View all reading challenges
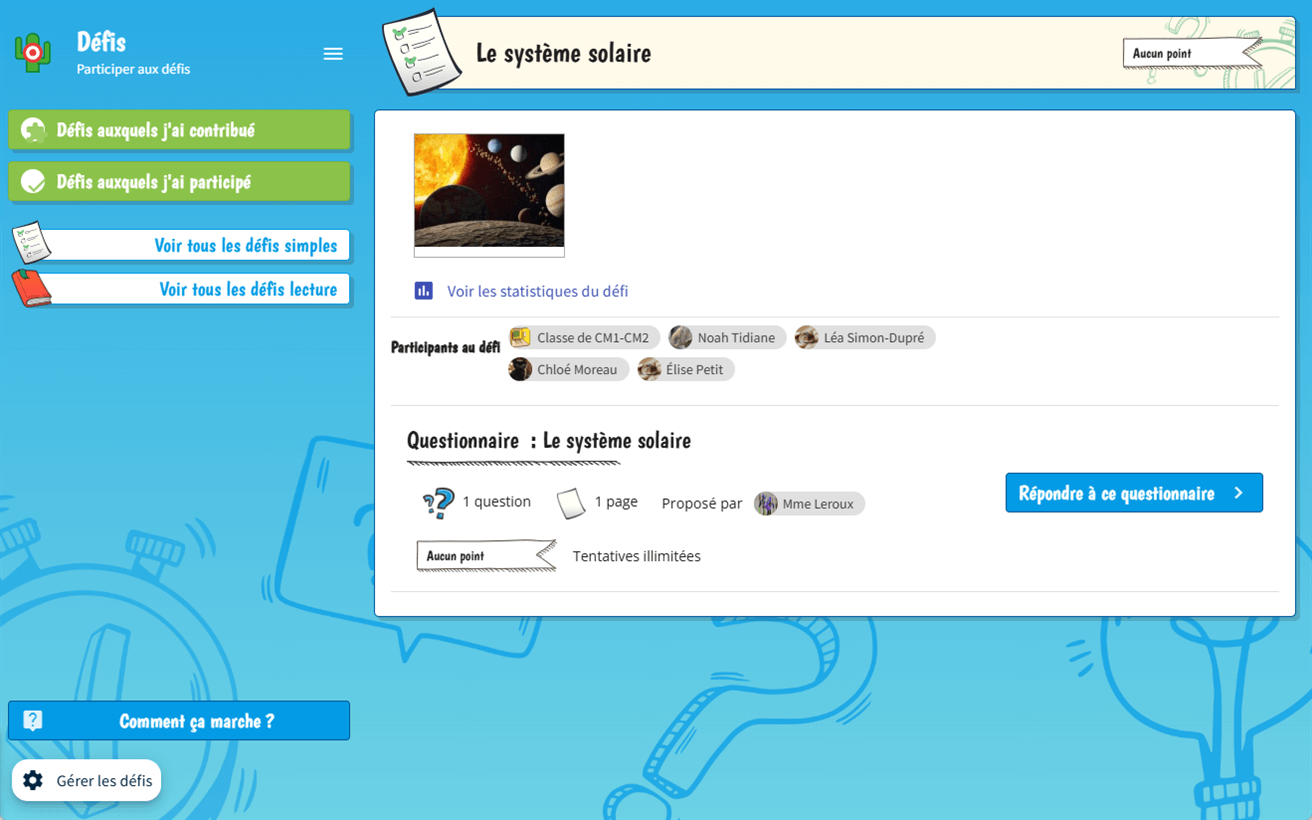1312x820 pixels. [x=198, y=290]
